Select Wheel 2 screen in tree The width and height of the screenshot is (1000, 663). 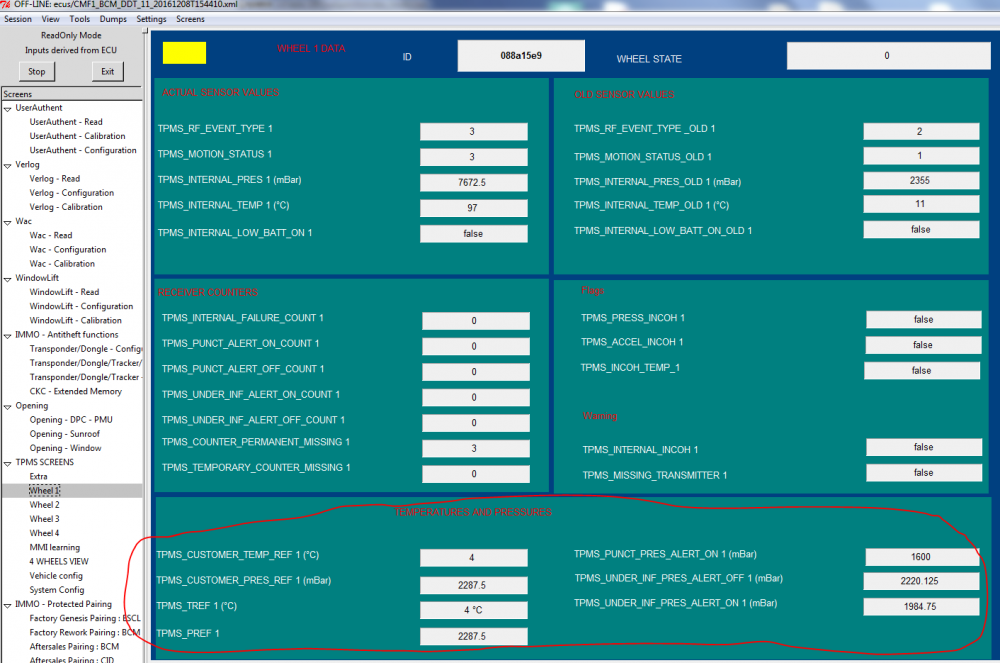tap(45, 505)
